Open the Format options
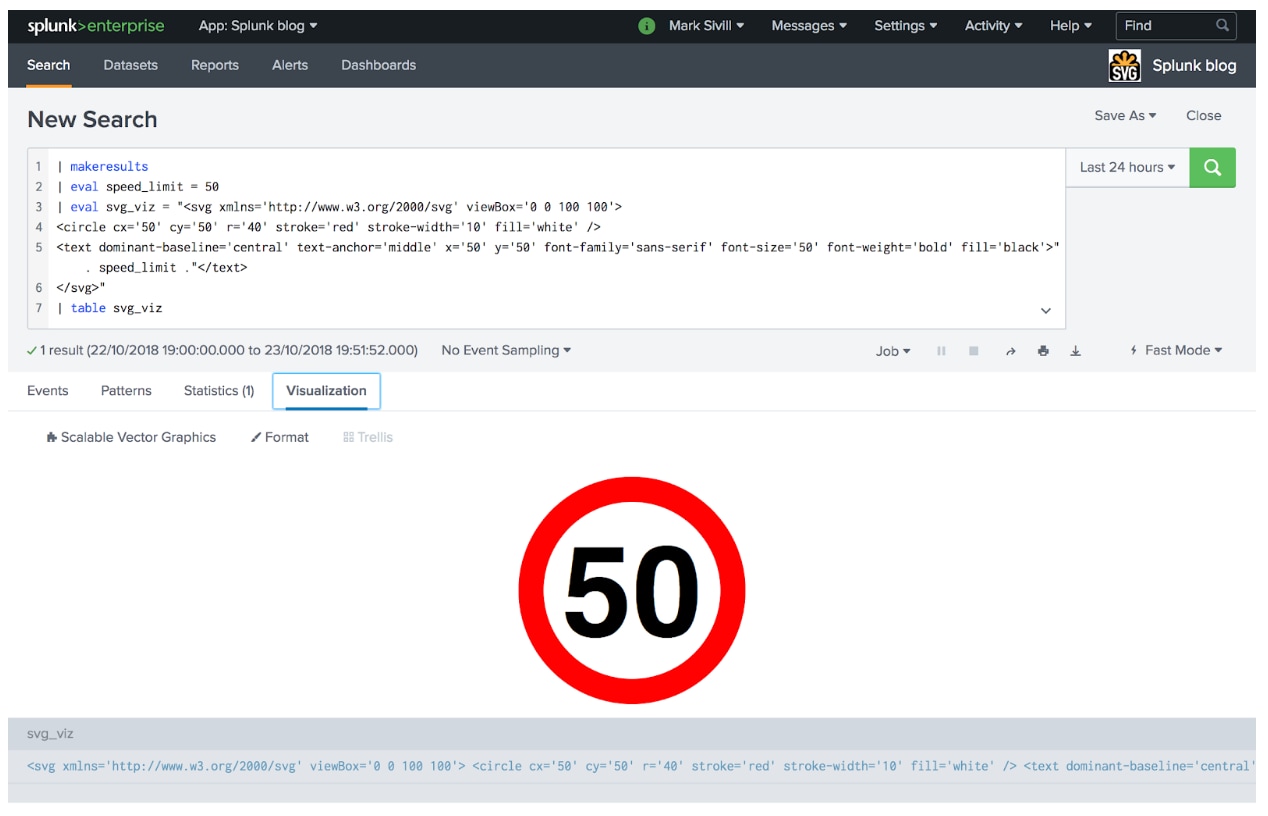The image size is (1268, 816). tap(280, 438)
